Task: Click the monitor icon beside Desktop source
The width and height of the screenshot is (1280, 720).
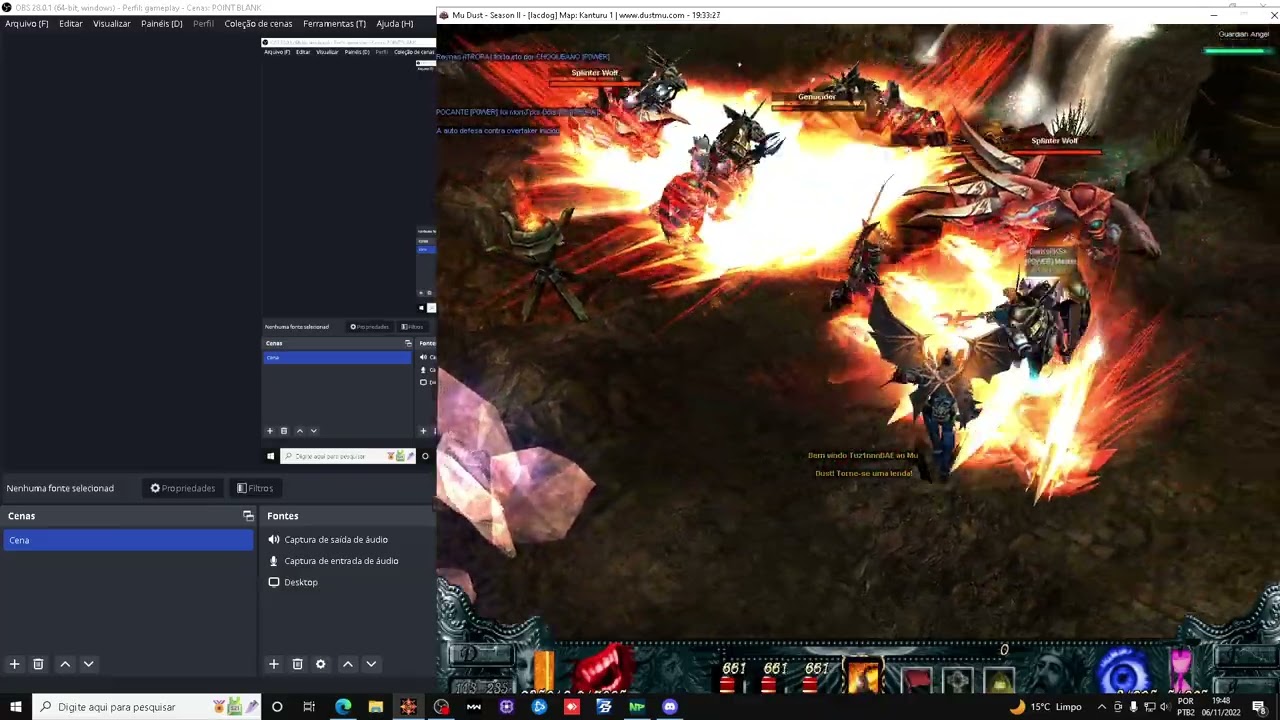Action: coord(274,582)
